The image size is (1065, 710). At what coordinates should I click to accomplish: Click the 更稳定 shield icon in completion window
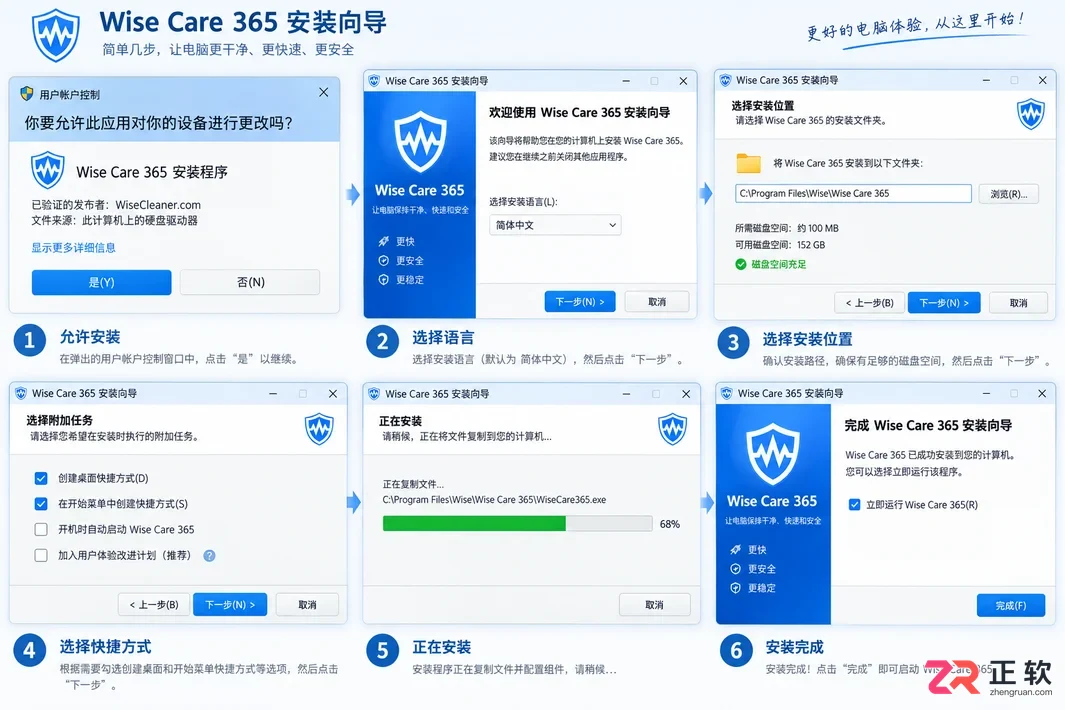point(736,588)
